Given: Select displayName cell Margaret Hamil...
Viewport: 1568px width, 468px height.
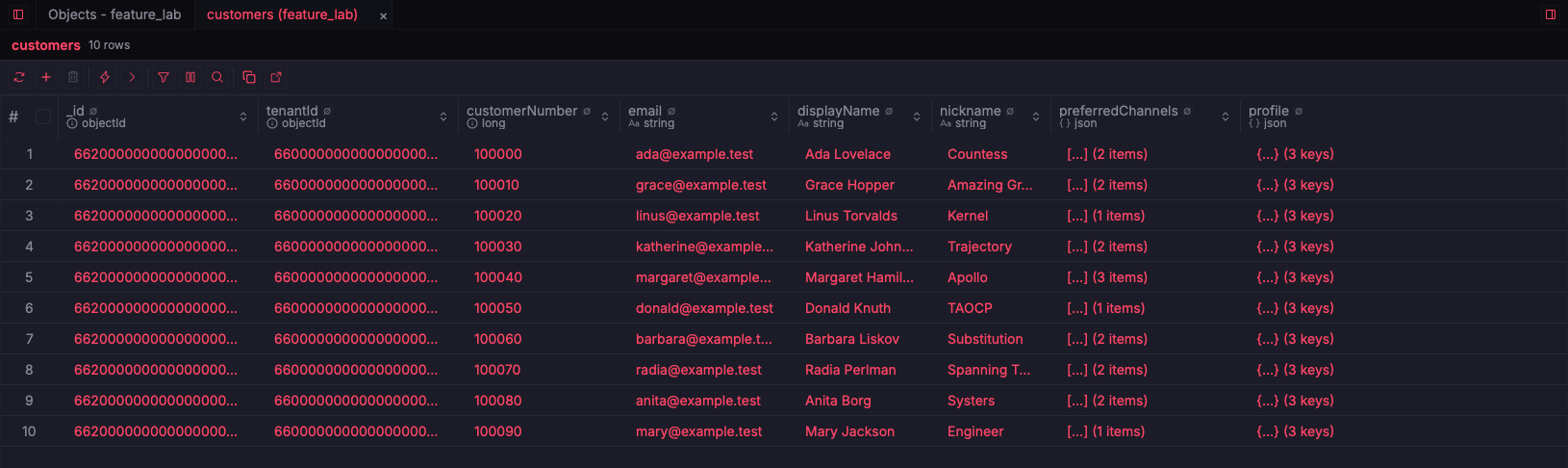Looking at the screenshot, I should coord(859,277).
